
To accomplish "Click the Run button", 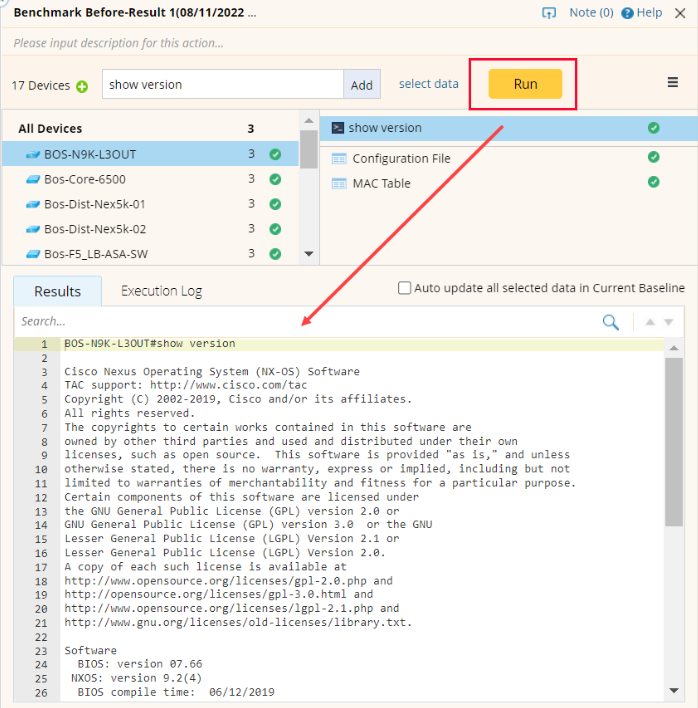I will point(526,84).
